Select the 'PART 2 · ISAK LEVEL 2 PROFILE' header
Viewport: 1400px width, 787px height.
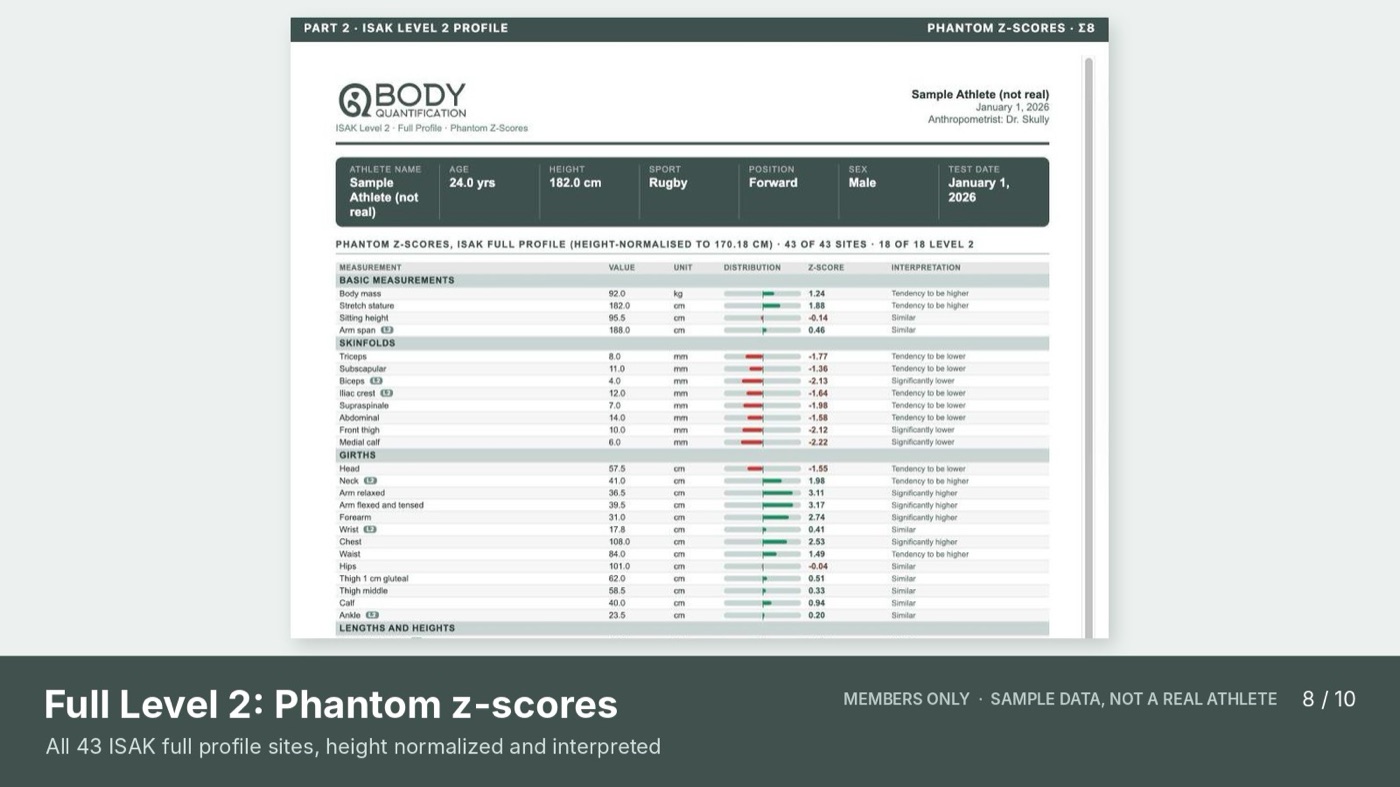tap(405, 28)
